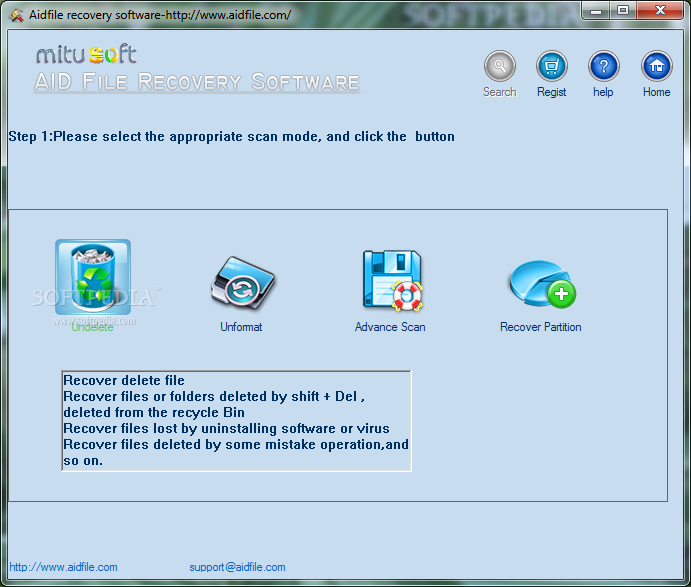The width and height of the screenshot is (691, 587).
Task: Click the Recover Partition pie icon
Action: pyautogui.click(x=542, y=284)
